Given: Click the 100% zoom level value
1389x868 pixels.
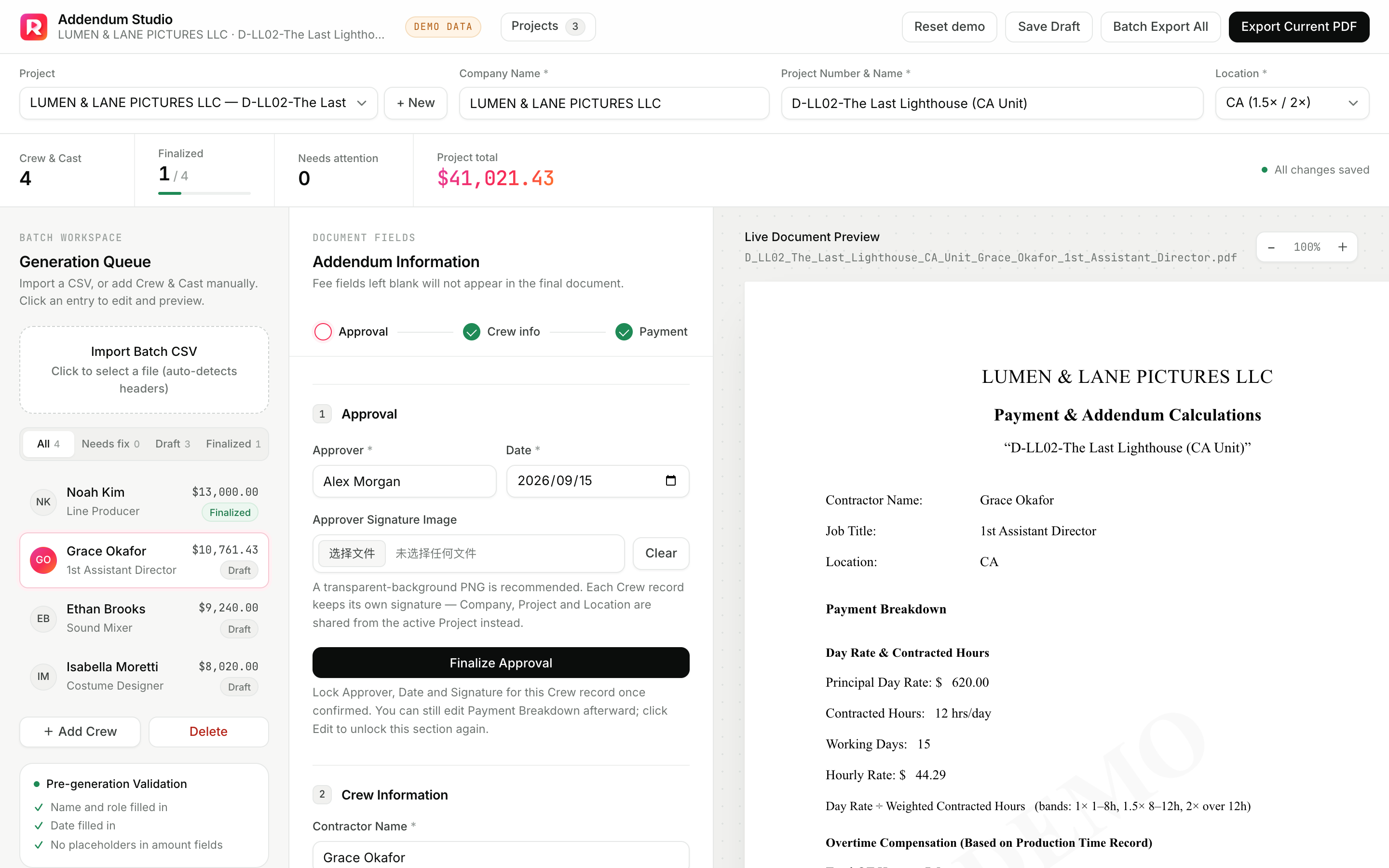Looking at the screenshot, I should (x=1307, y=247).
